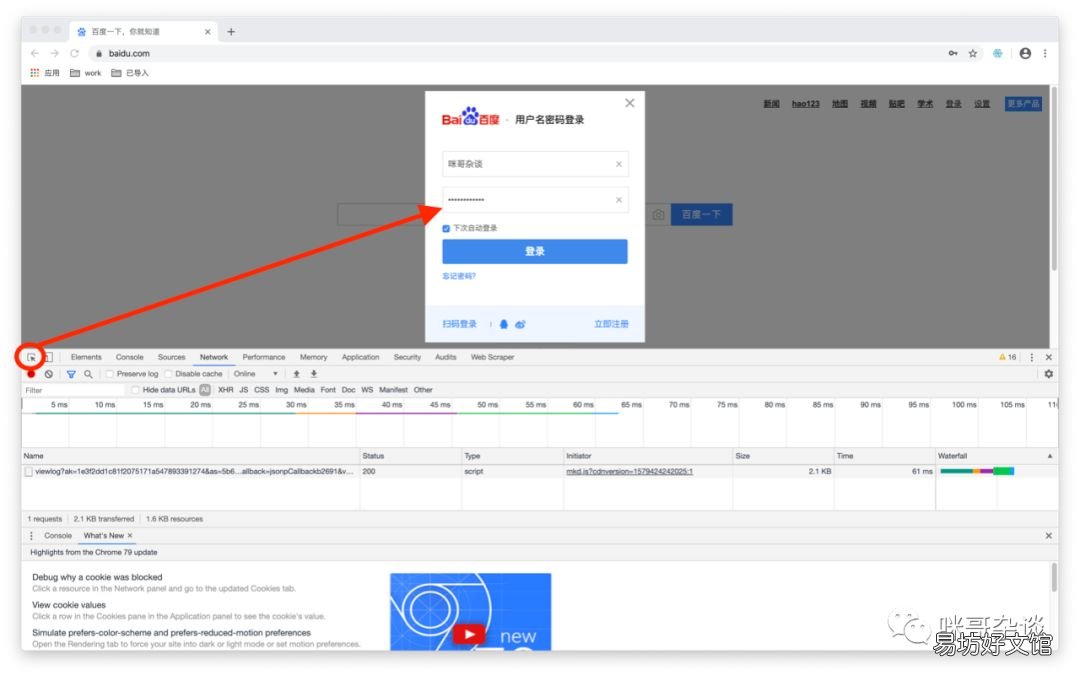Switch to the Sources tab

[172, 357]
